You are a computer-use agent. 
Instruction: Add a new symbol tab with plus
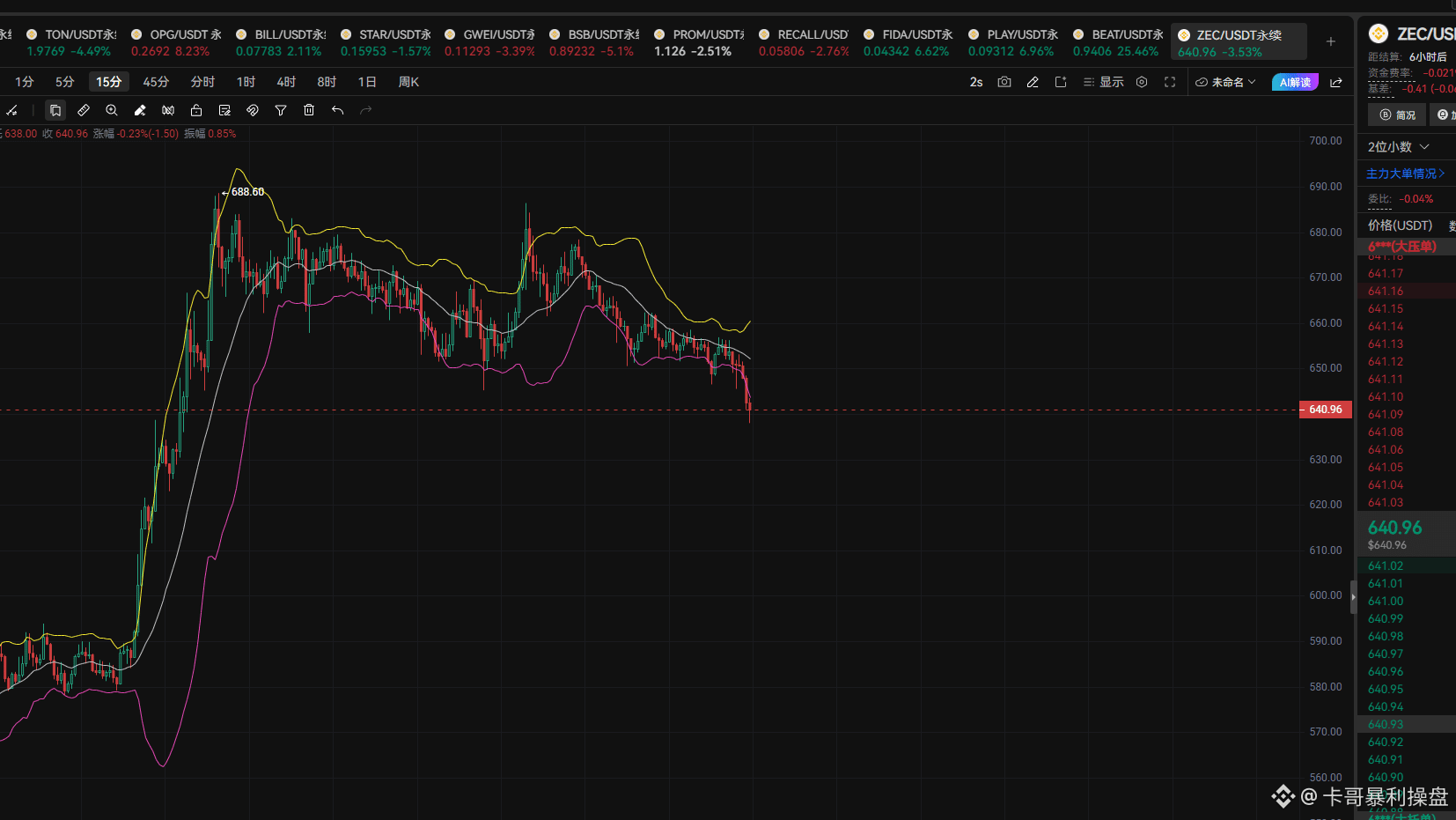1331,41
